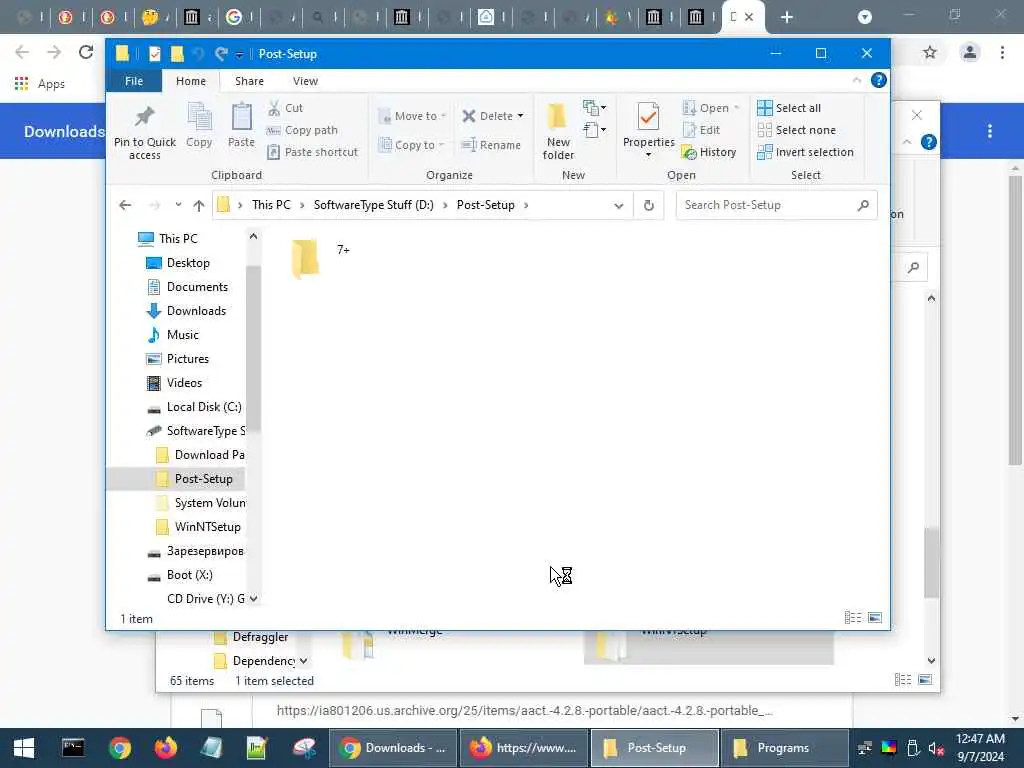The image size is (1024, 768).
Task: Open the Easy access dropdown icon
Action: (594, 130)
